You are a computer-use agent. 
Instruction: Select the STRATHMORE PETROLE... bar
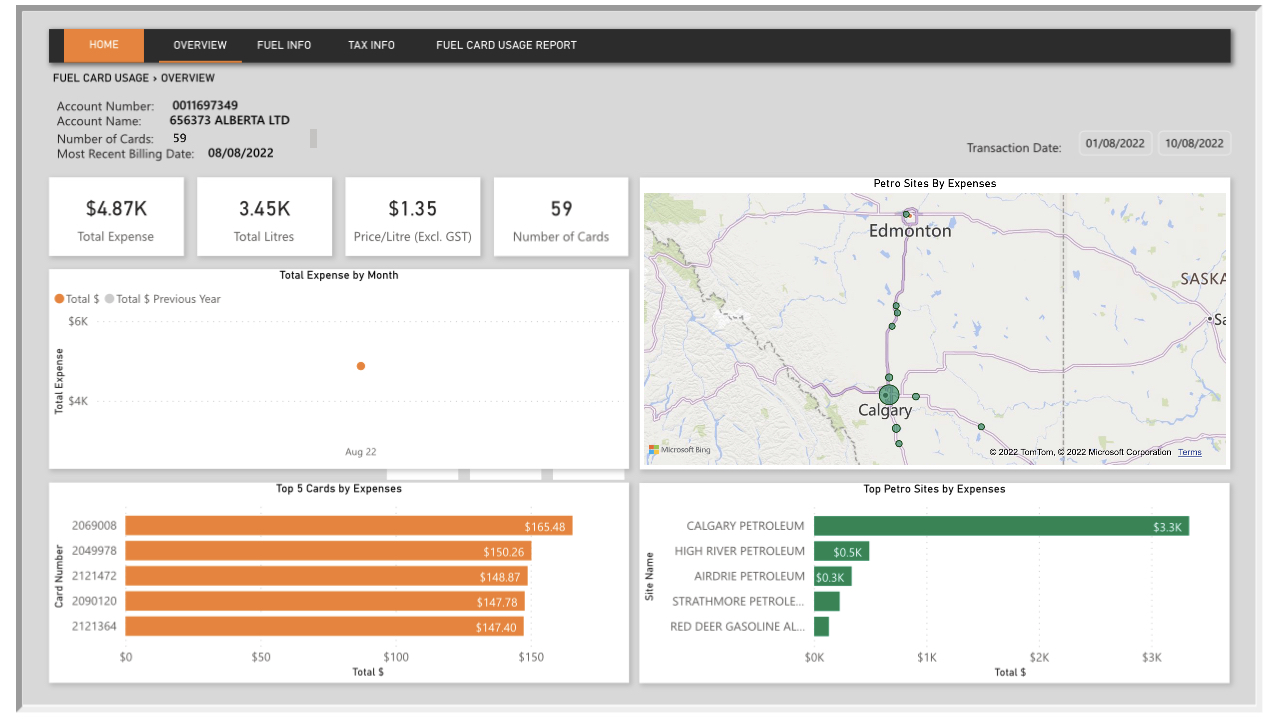(826, 602)
